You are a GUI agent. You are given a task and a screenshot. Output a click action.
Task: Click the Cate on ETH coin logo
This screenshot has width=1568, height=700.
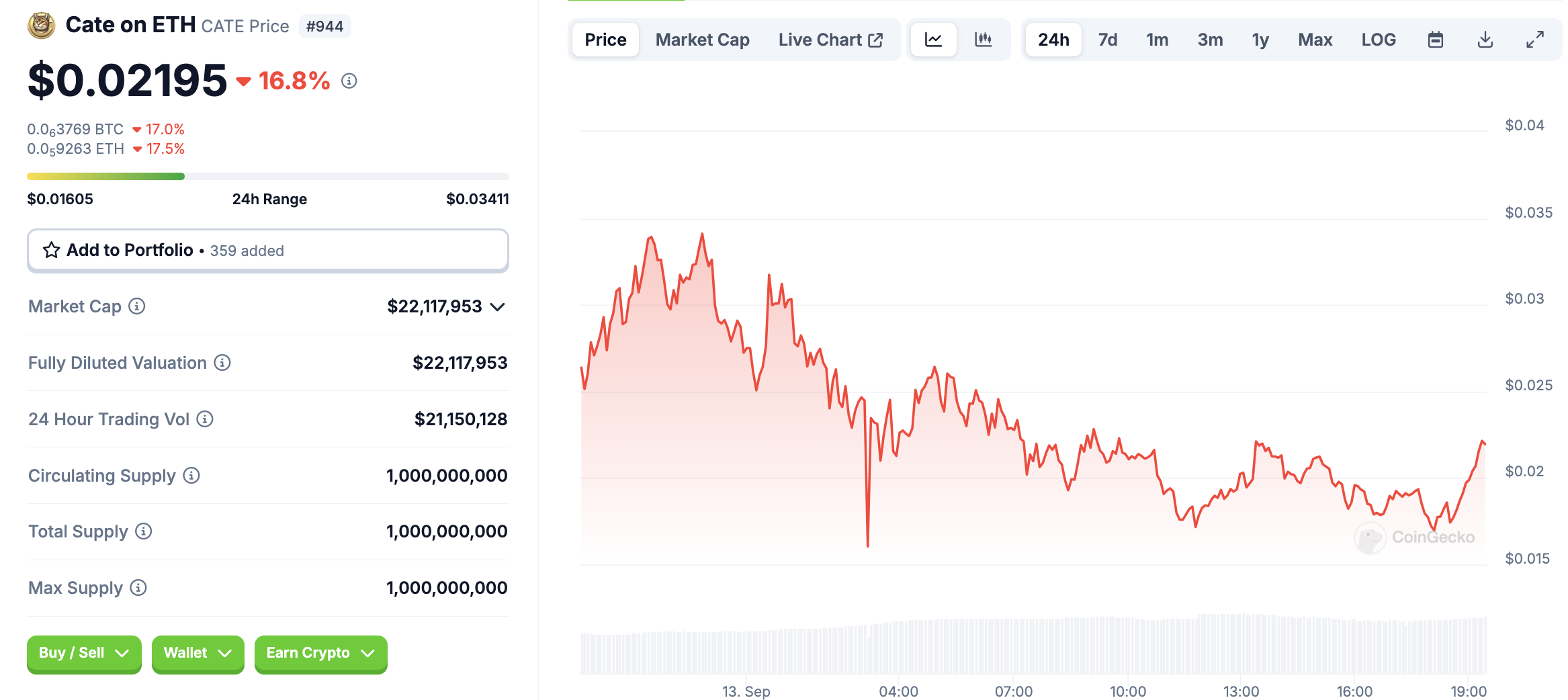point(41,26)
